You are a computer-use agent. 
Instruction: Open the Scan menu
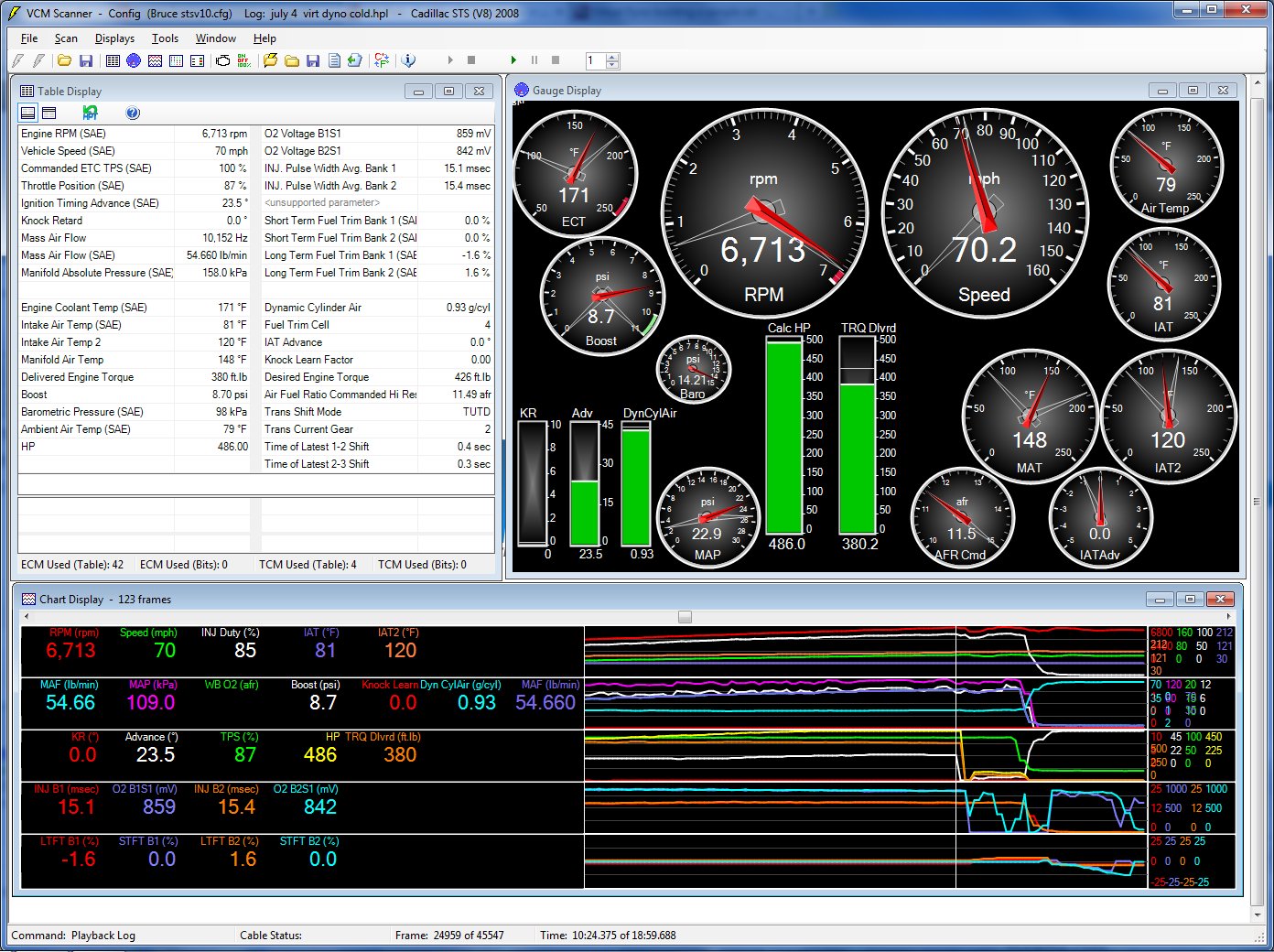66,38
